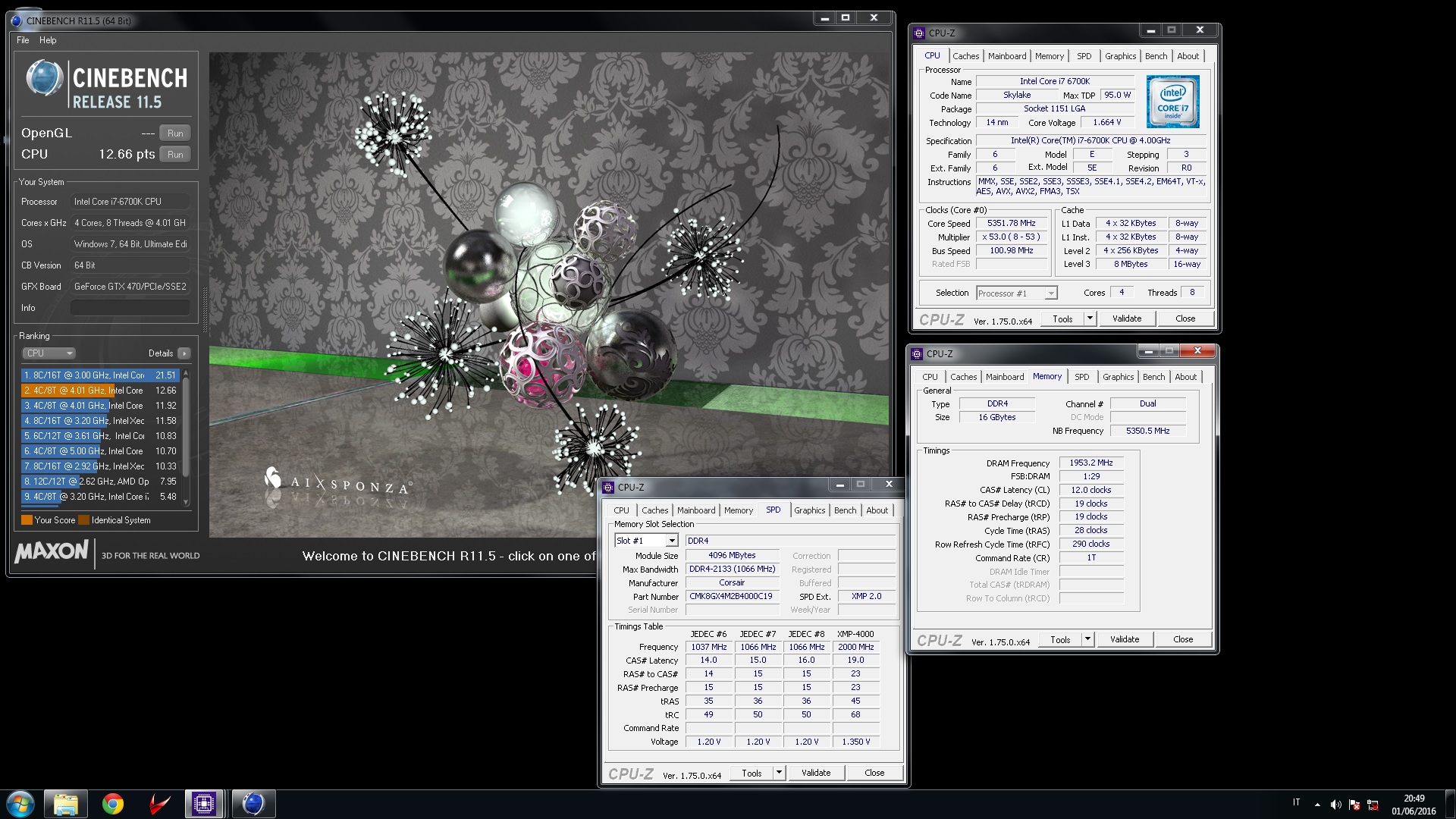The image size is (1456, 819).
Task: Open CPU tab in CPU-Z Memory window
Action: [930, 377]
